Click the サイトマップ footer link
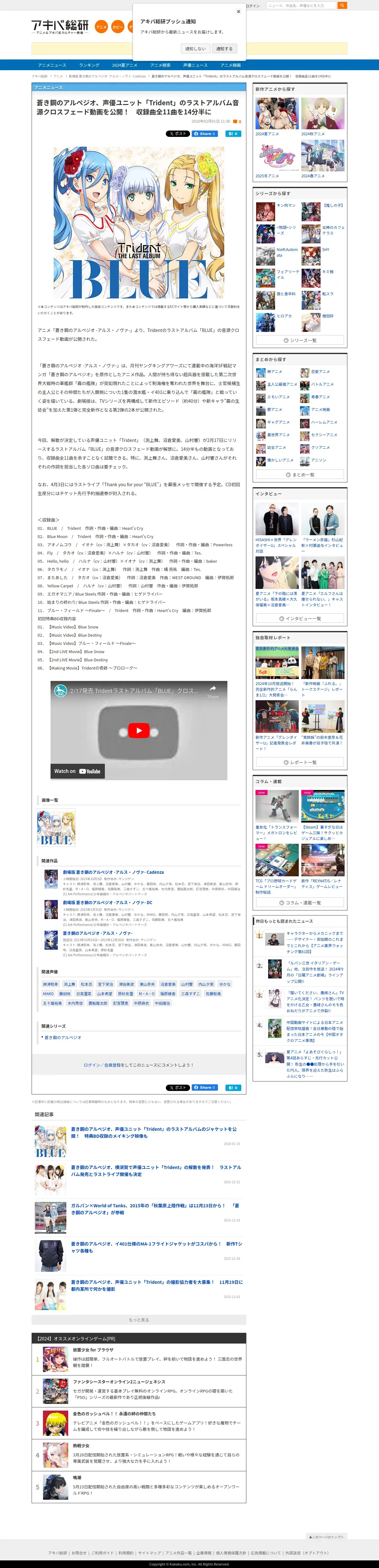The height and width of the screenshot is (1568, 379). [149, 1553]
